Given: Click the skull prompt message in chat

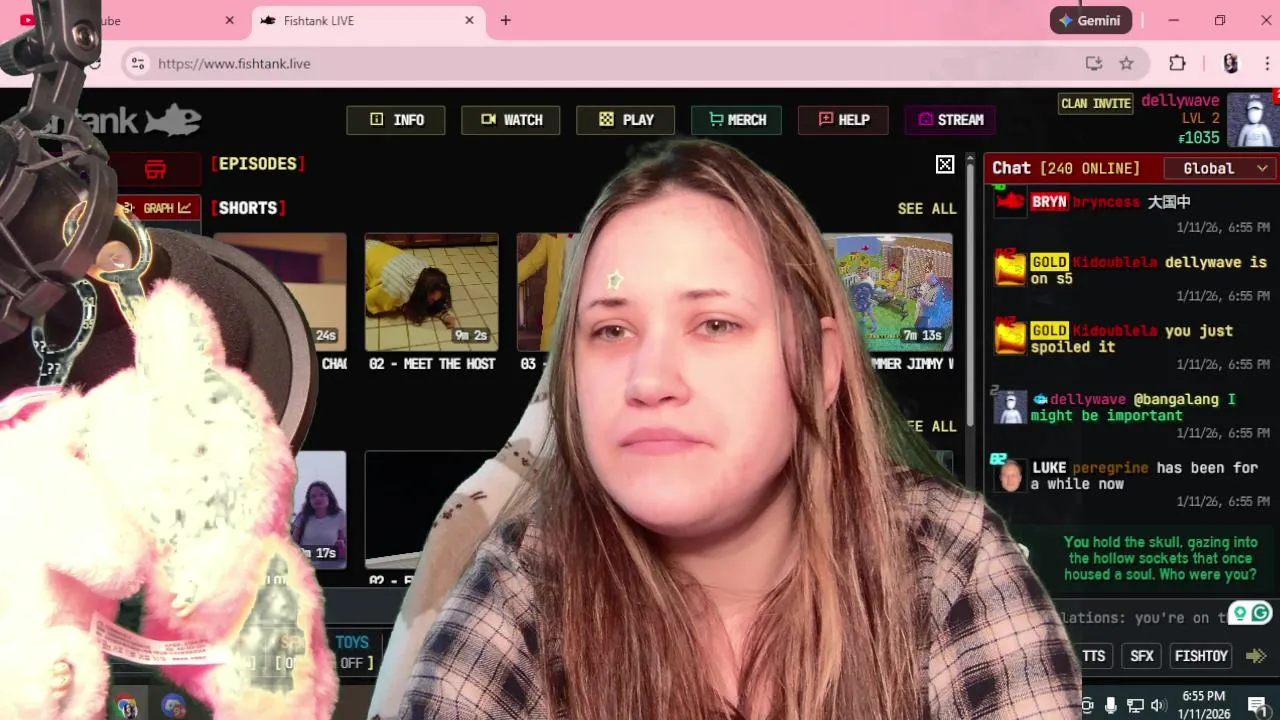Looking at the screenshot, I should pyautogui.click(x=1160, y=559).
